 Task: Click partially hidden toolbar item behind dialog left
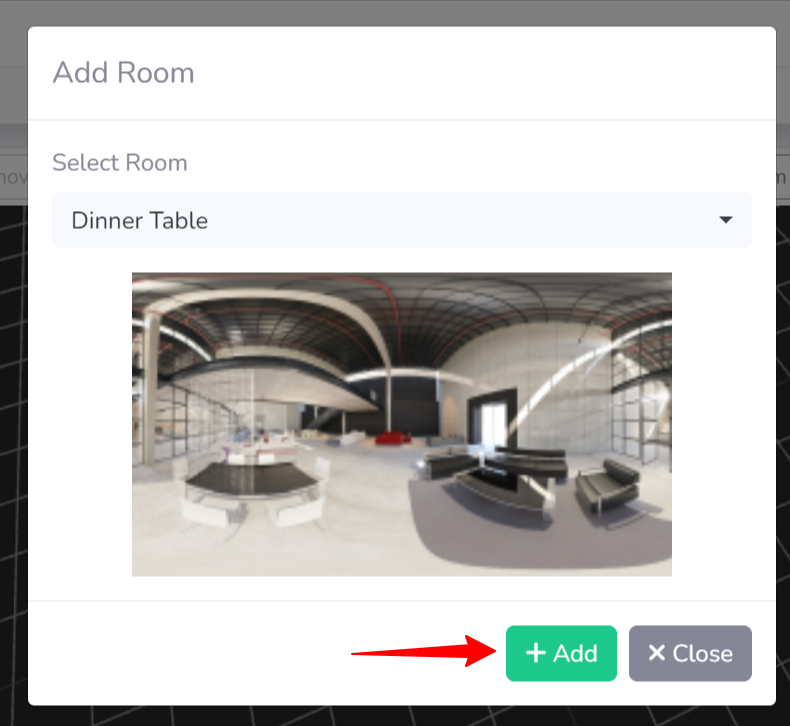[14, 177]
